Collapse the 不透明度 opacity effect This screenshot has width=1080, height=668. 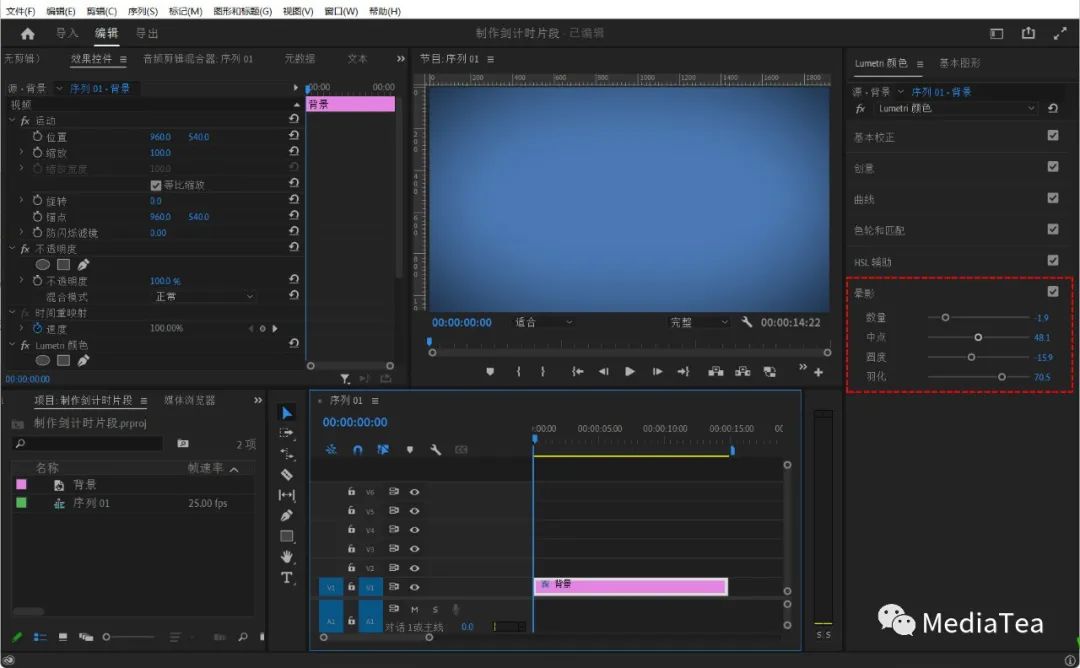(x=12, y=248)
